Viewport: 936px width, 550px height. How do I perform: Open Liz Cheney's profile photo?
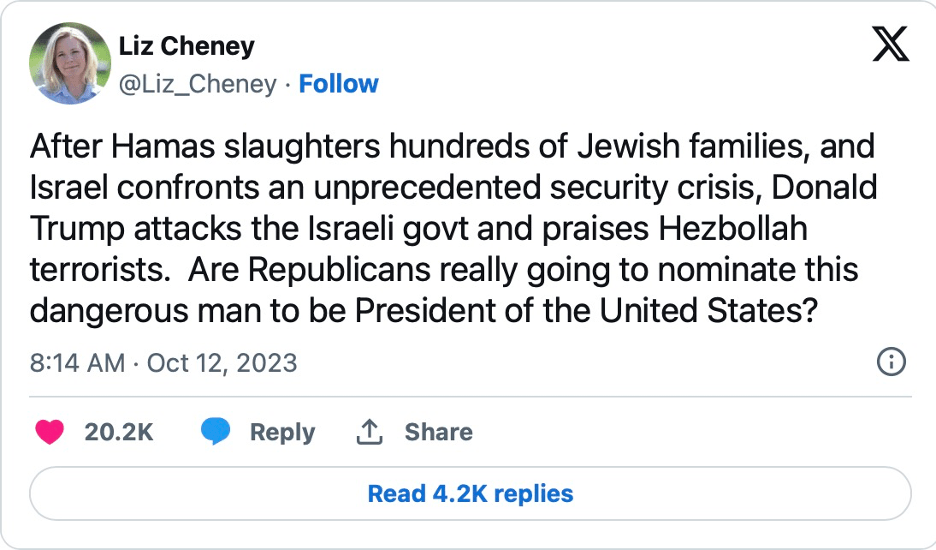click(70, 64)
